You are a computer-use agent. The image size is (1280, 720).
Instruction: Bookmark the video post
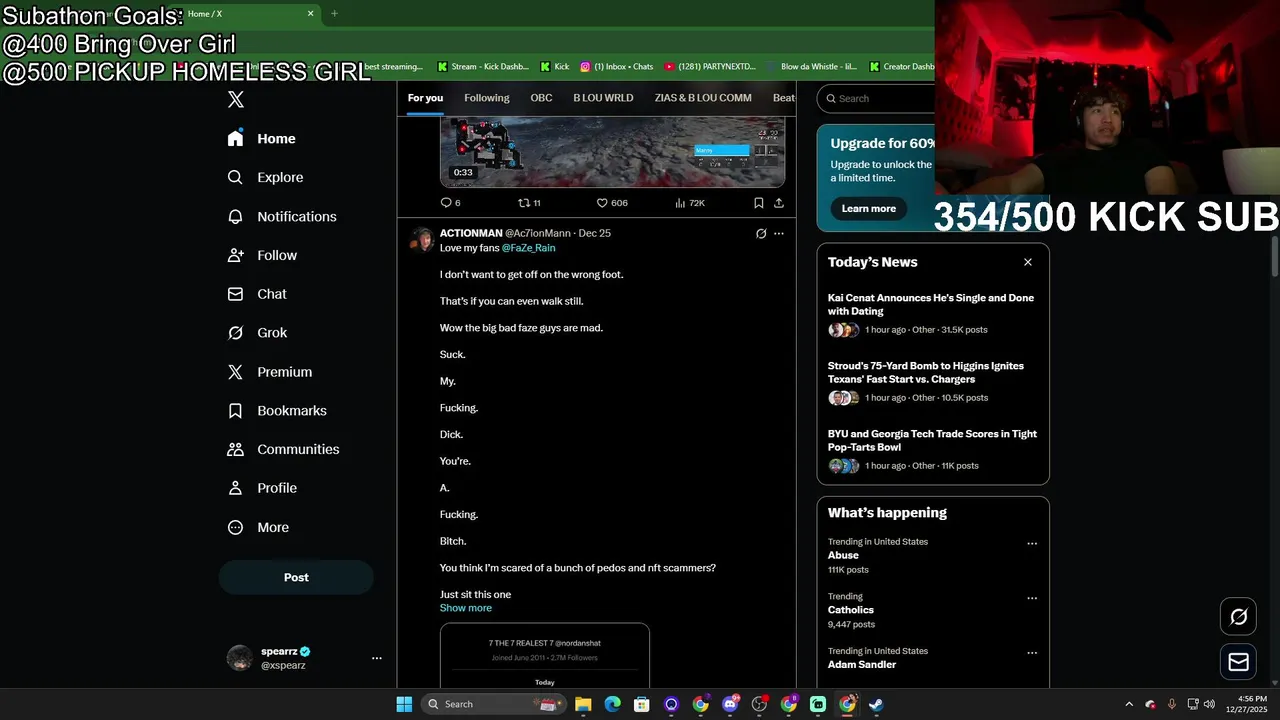pyautogui.click(x=759, y=203)
